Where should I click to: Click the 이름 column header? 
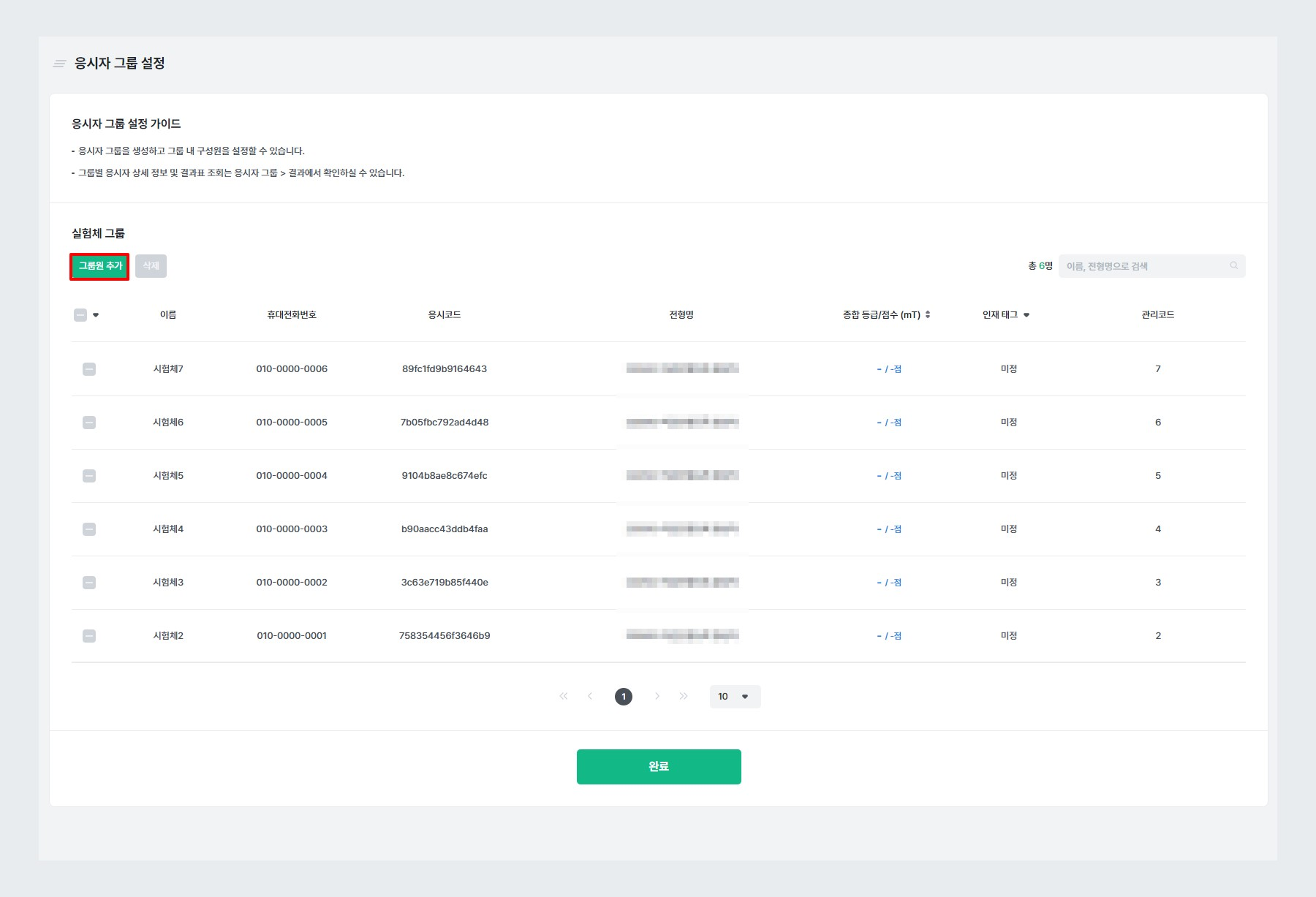pyautogui.click(x=168, y=315)
